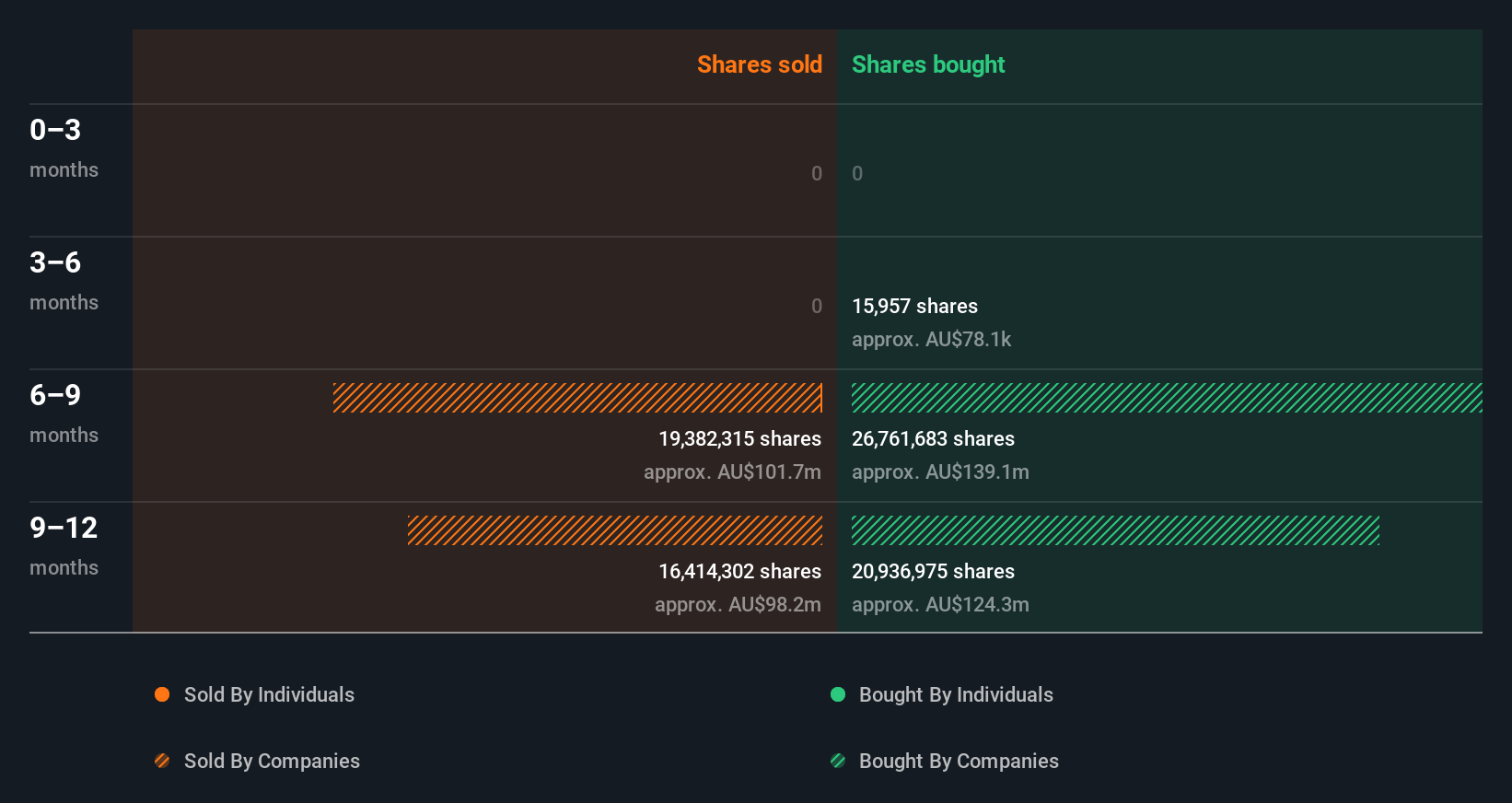1512x803 pixels.
Task: Click the orange Sold By Individuals legend dot
Action: [162, 694]
